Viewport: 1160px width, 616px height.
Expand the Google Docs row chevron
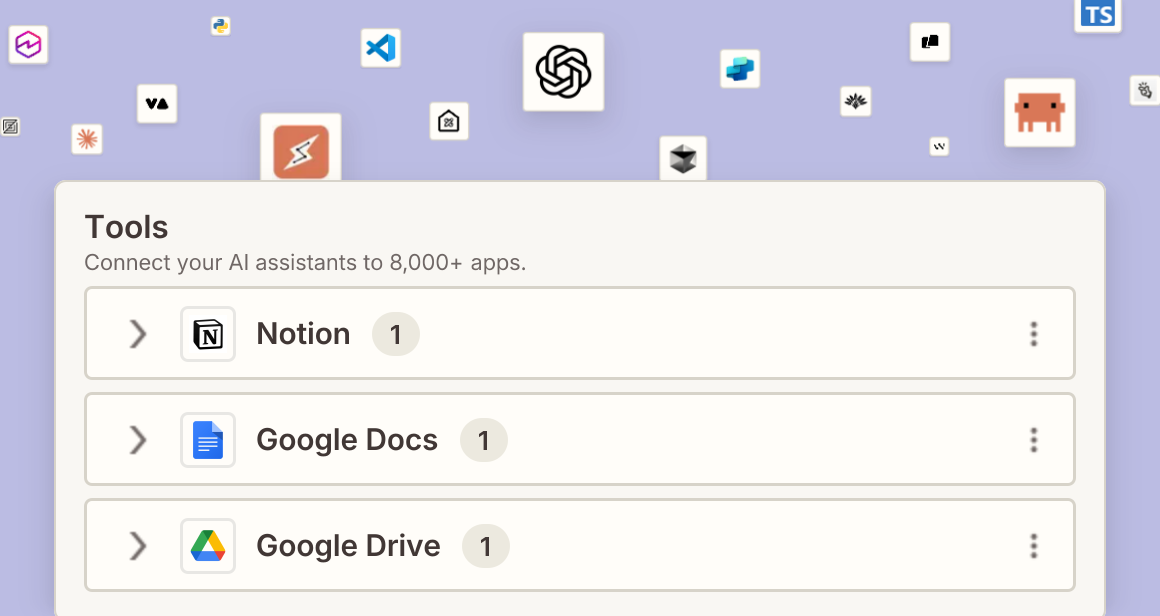tap(138, 440)
